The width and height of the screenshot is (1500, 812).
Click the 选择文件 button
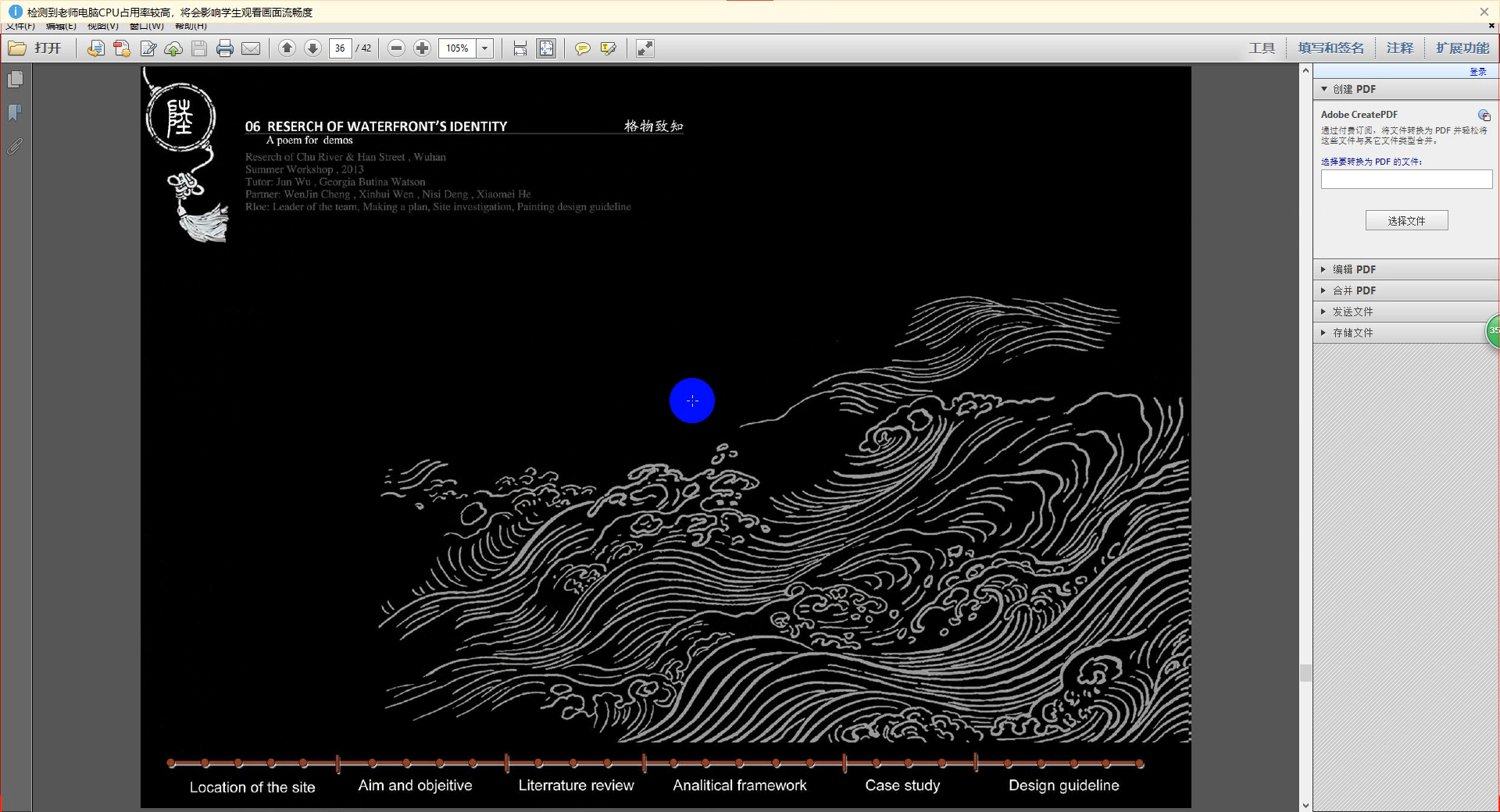tap(1406, 221)
